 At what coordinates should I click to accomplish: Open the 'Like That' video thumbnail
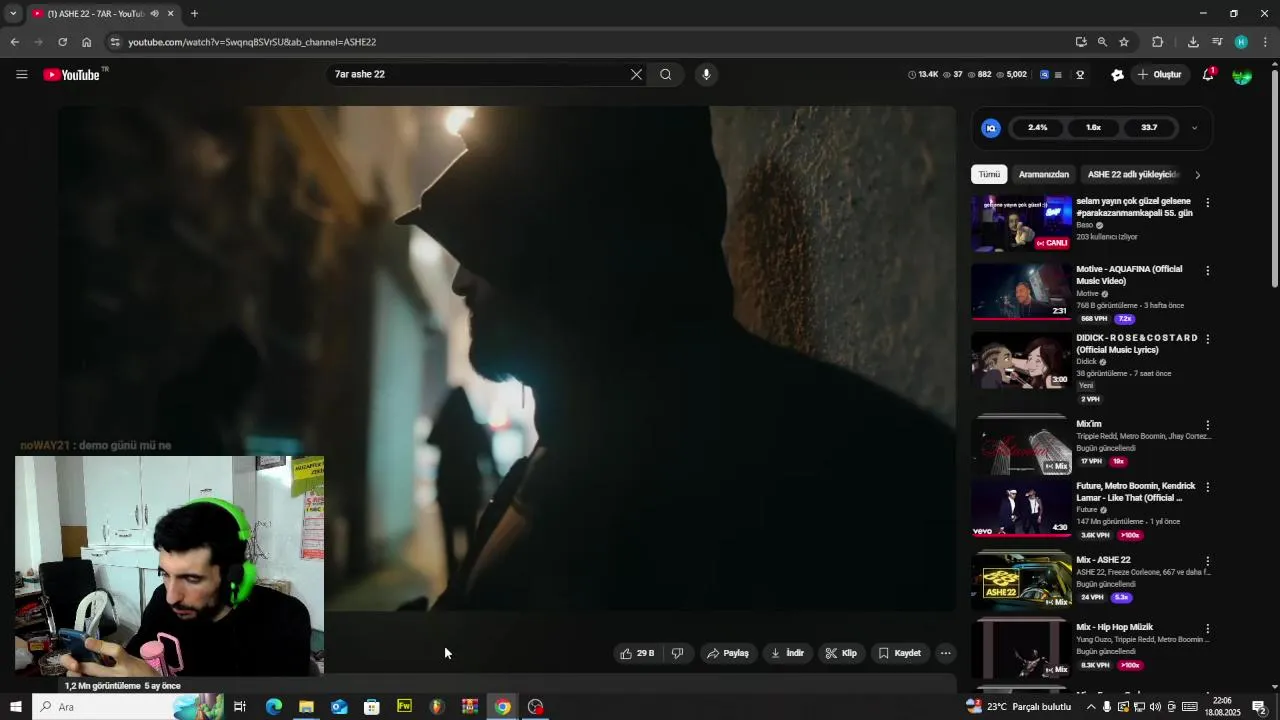(x=1021, y=509)
